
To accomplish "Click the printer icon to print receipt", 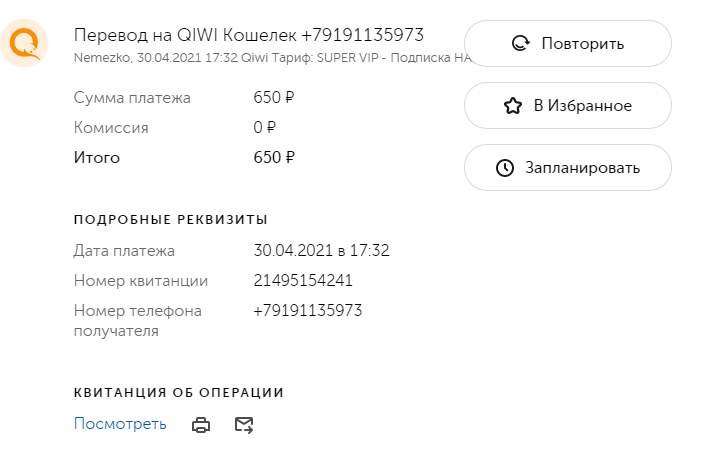I will (201, 425).
